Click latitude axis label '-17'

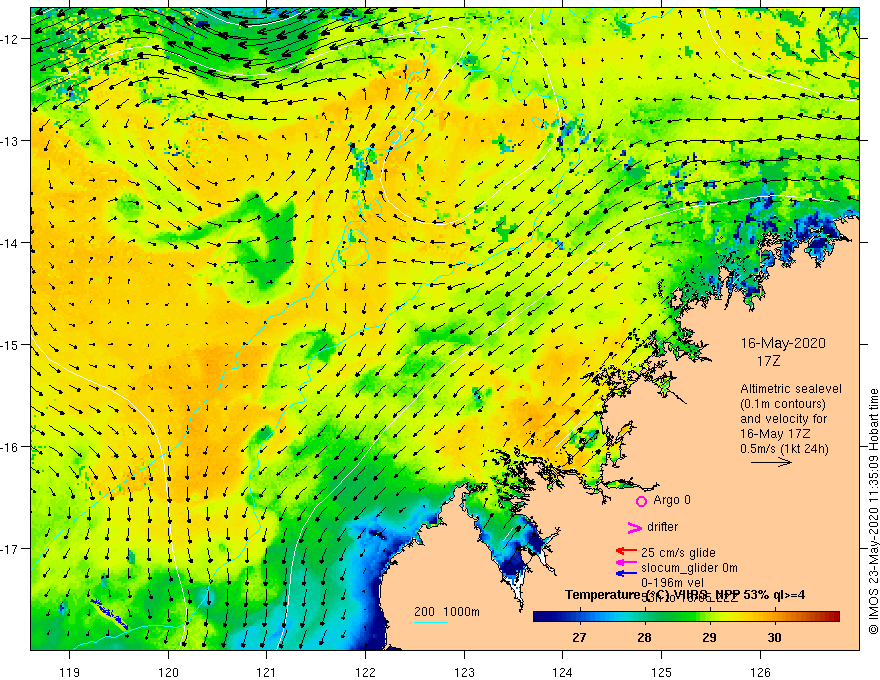[10, 549]
